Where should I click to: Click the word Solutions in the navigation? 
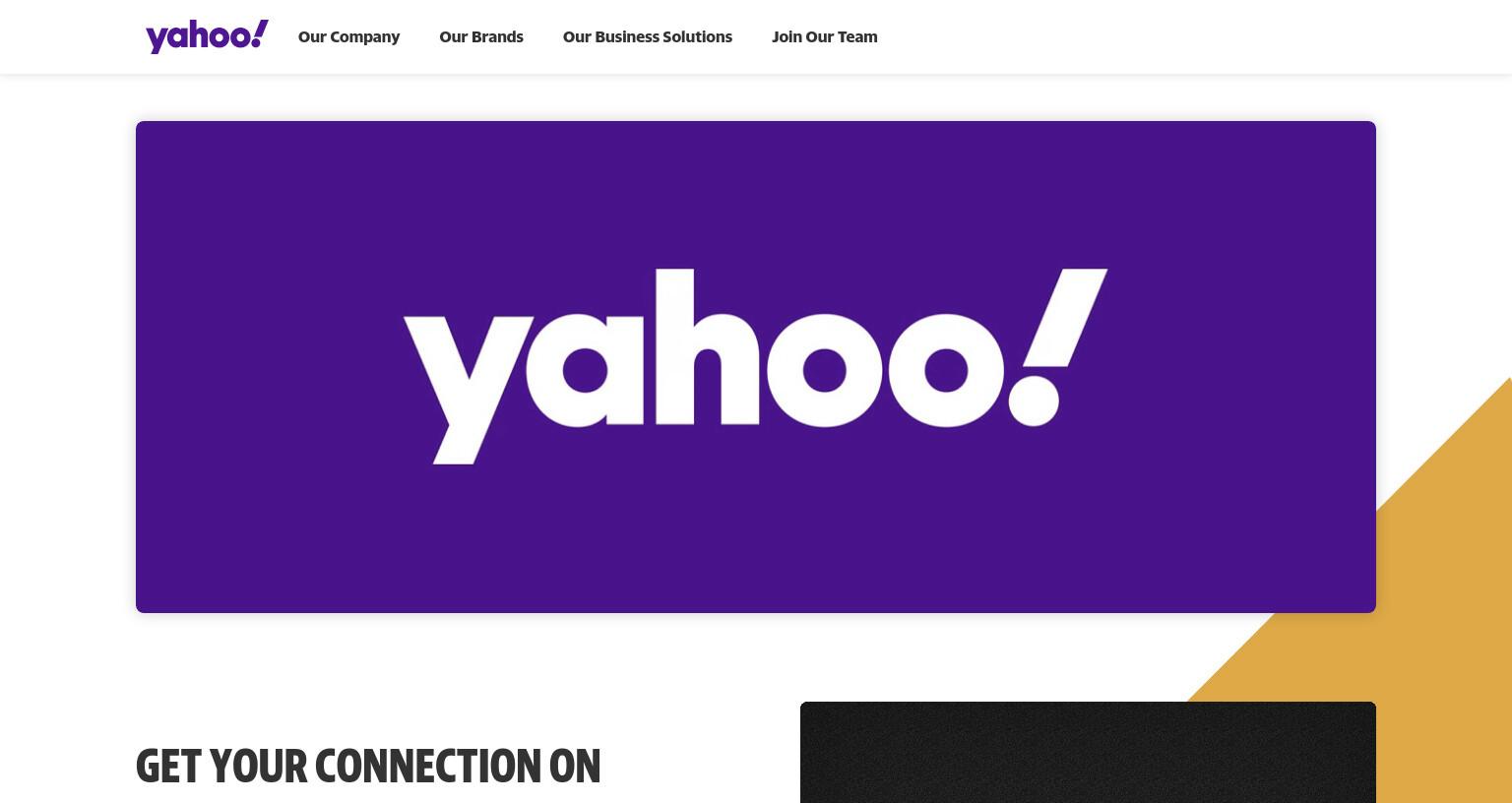coord(697,36)
